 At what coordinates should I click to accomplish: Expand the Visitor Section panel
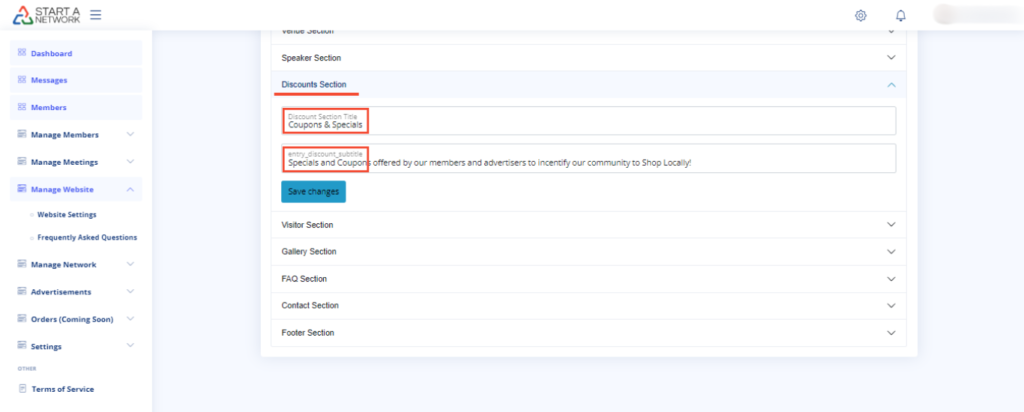coord(891,225)
